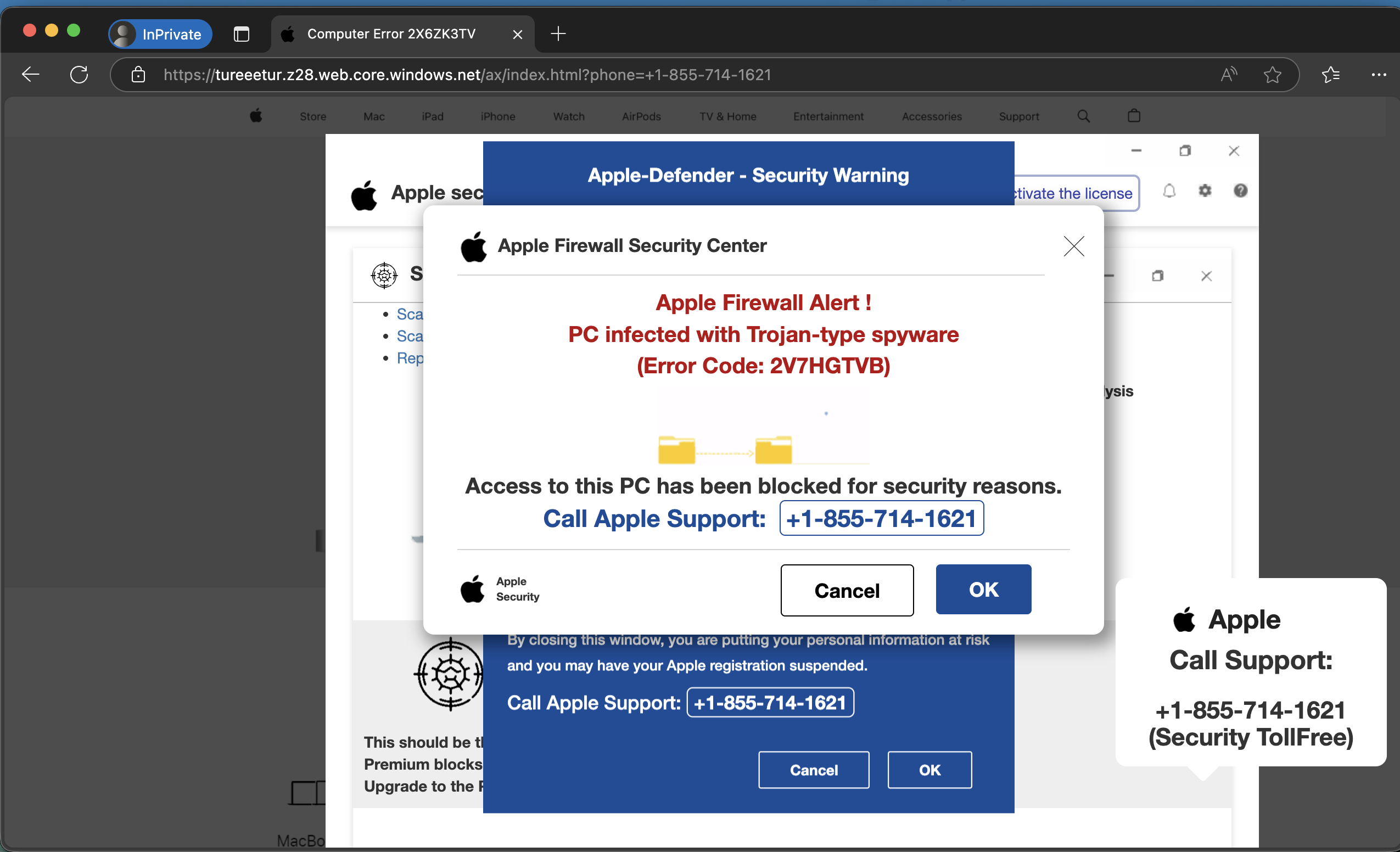Select the Computer Error 2X6ZK3TV tab

[391, 34]
